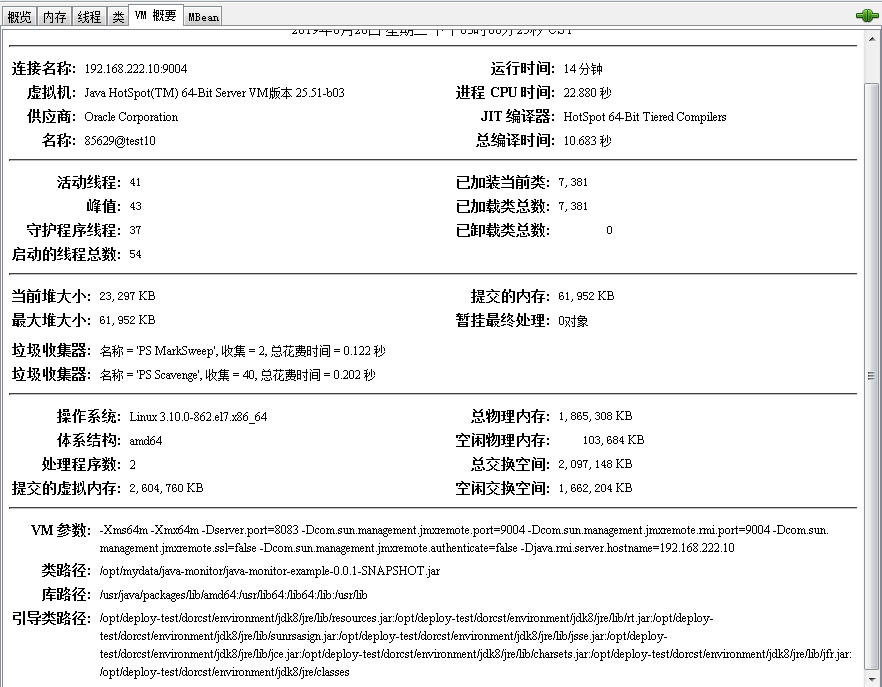
Task: Click the scrollbar up arrow
Action: point(870,38)
